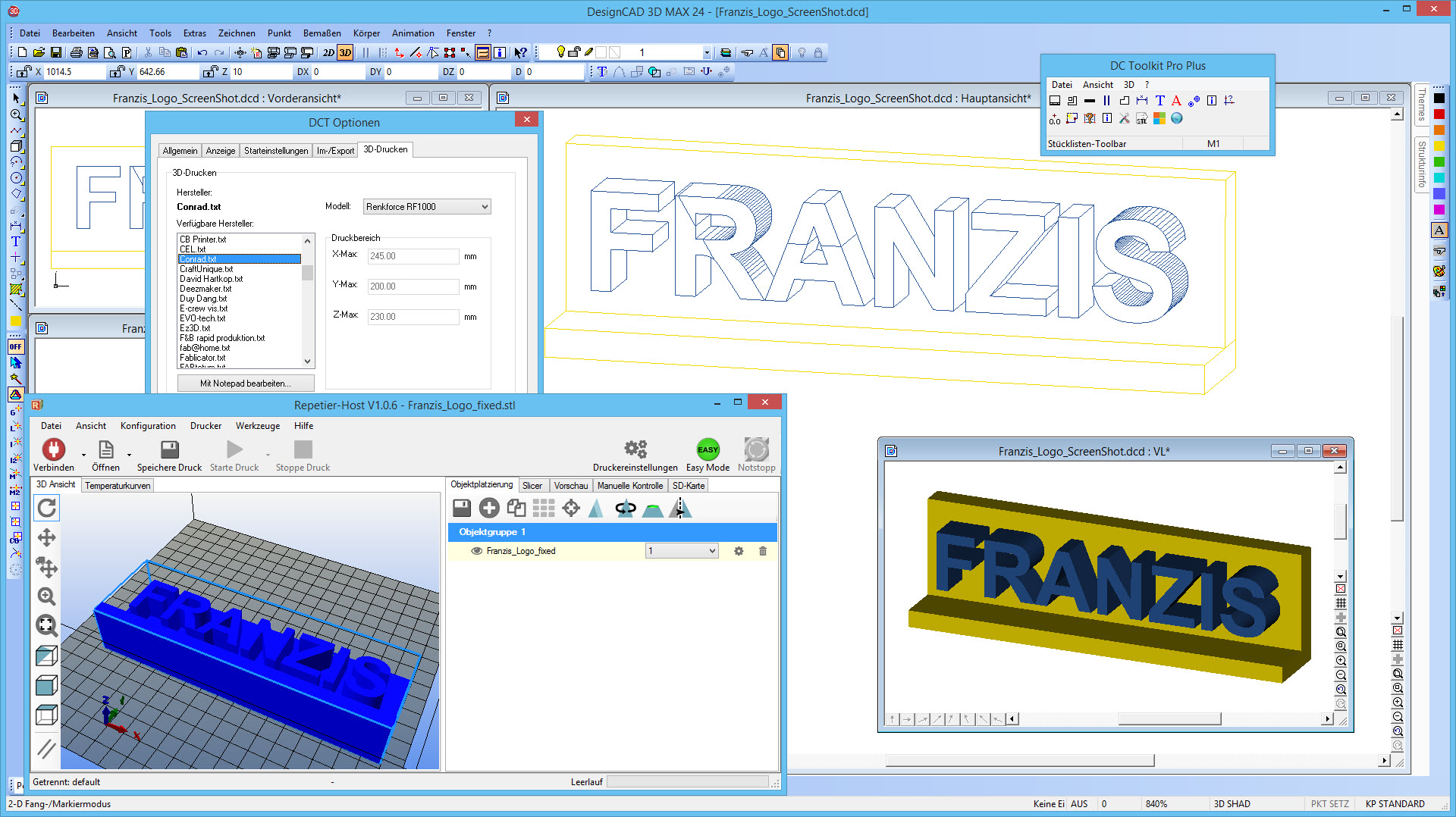Toggle the 2D mode button

pyautogui.click(x=328, y=53)
